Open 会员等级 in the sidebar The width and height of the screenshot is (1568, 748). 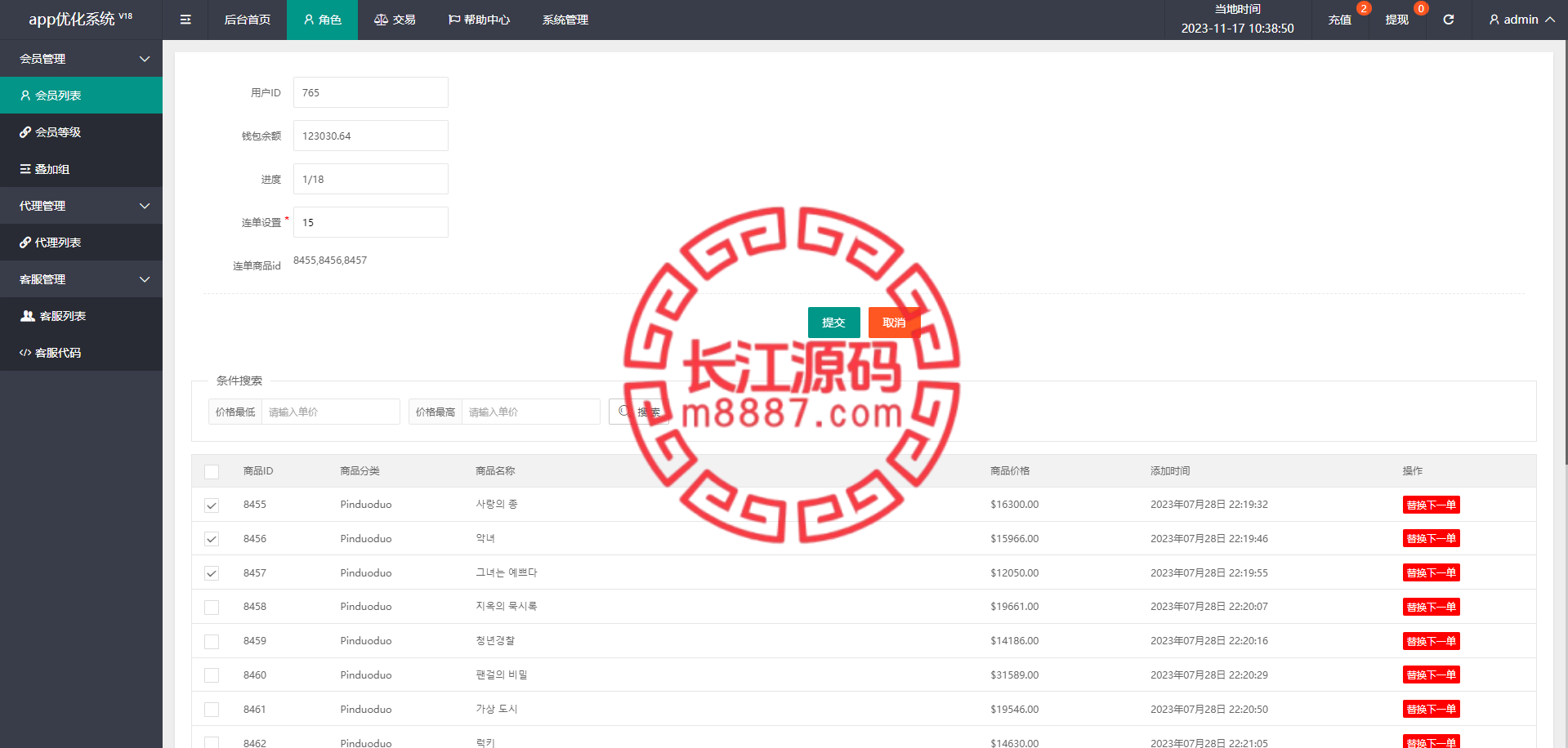coord(81,132)
